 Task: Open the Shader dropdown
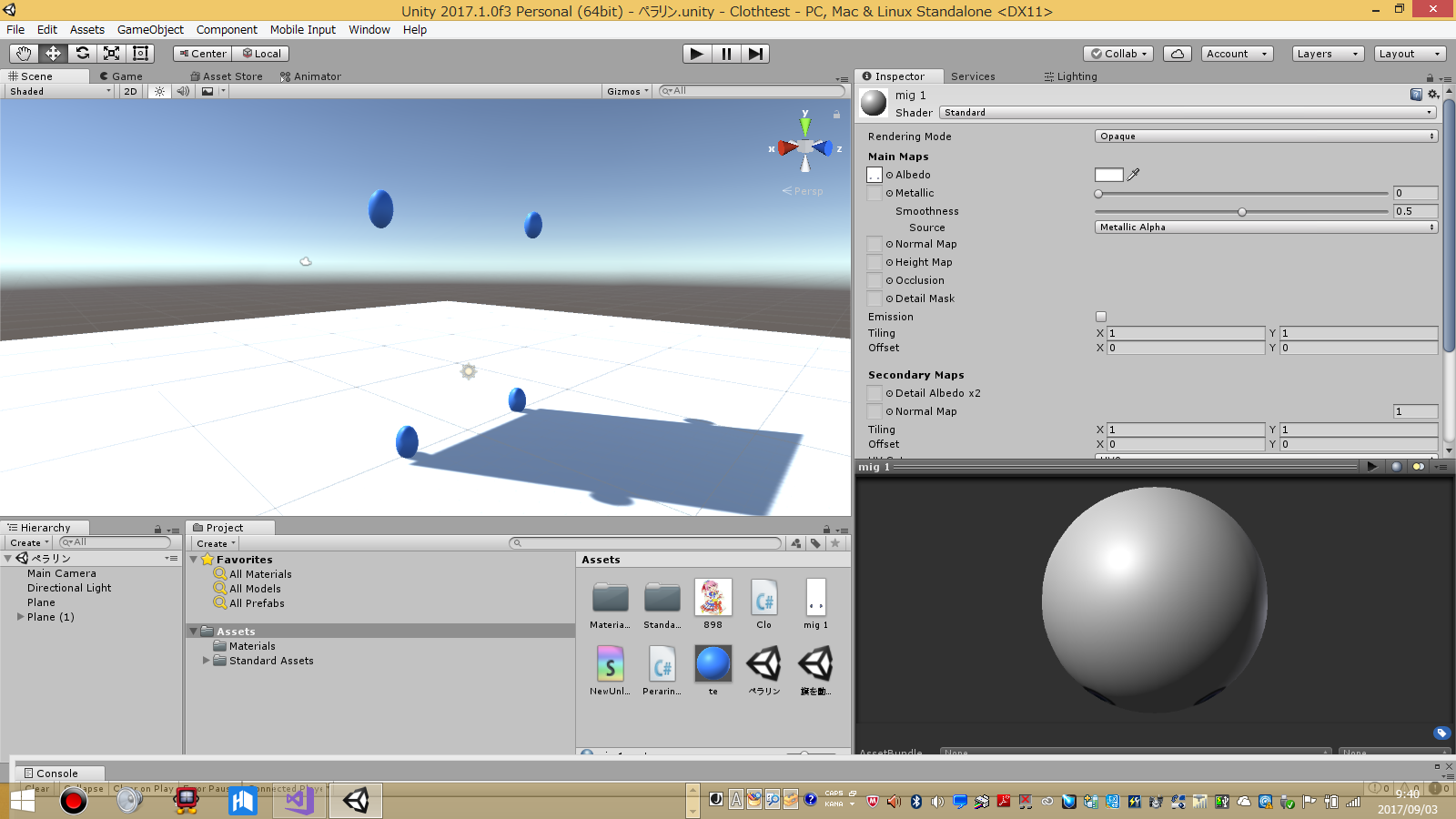coord(1188,113)
